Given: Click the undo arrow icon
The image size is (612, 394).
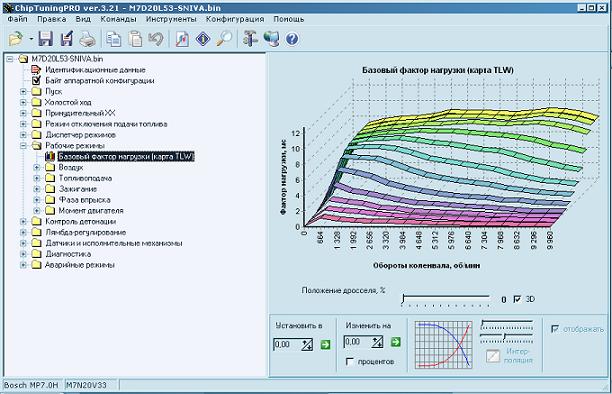Looking at the screenshot, I should (156, 39).
